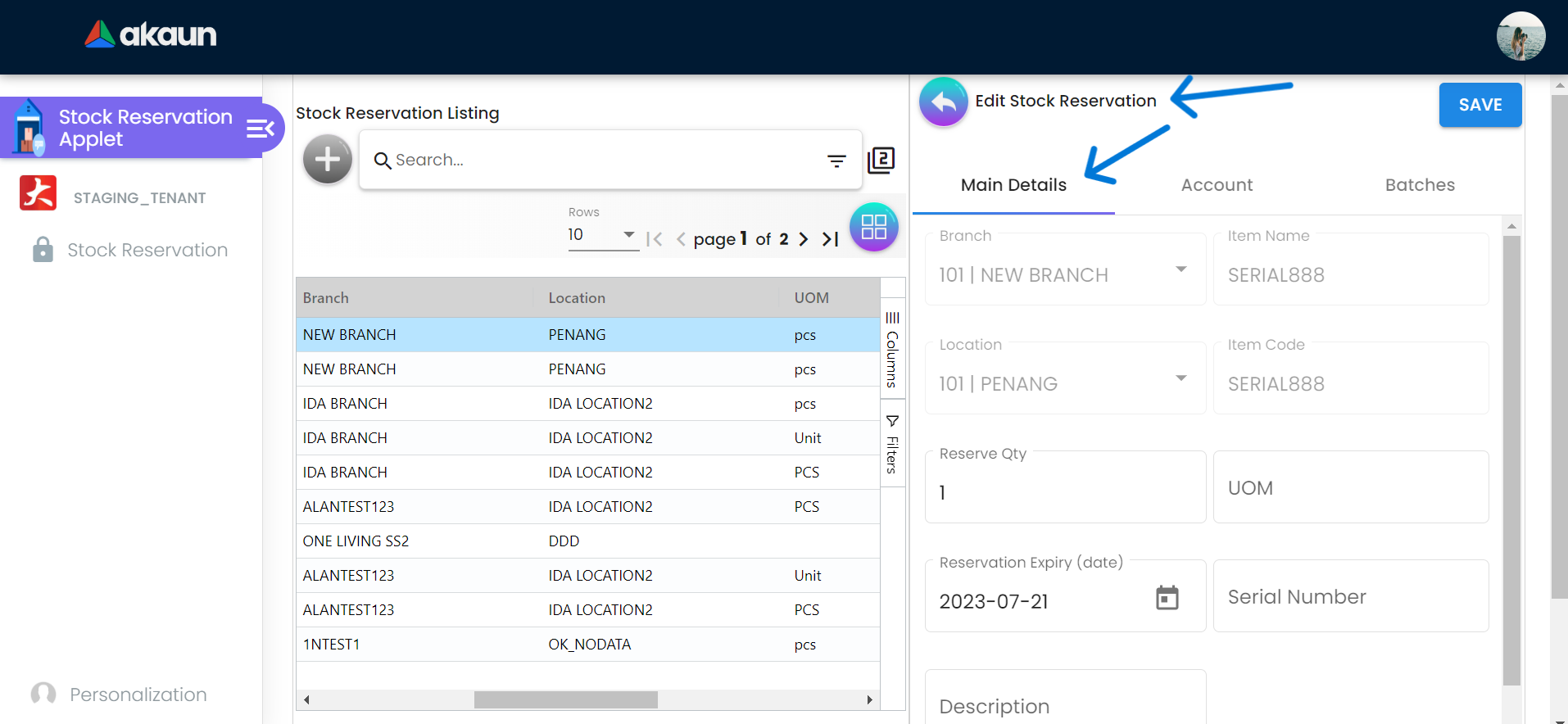Viewport: 1568px width, 724px height.
Task: Expand the Branch dropdown
Action: pyautogui.click(x=1181, y=269)
